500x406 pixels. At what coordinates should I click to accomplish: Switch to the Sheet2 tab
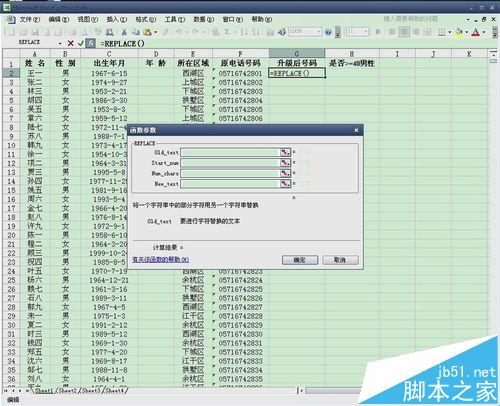[67, 390]
